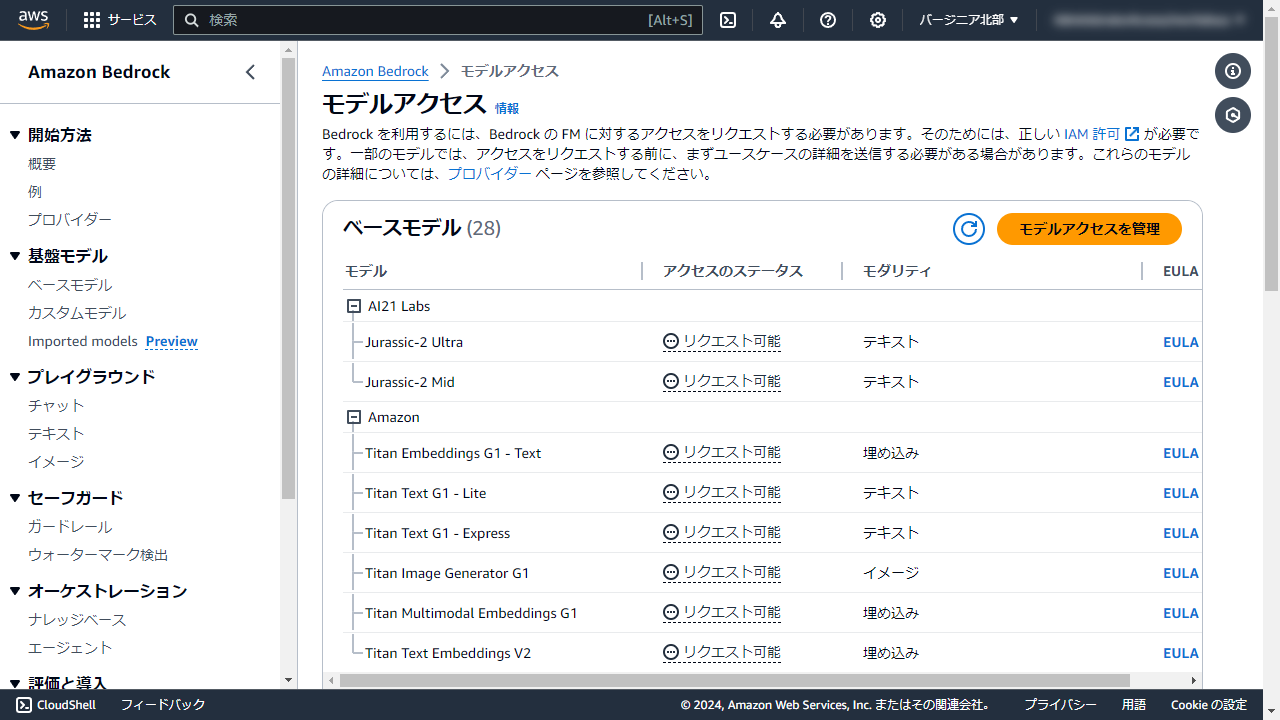The height and width of the screenshot is (720, 1280).
Task: Collapse the Amazon Bedrock sidebar with the chevron
Action: pos(250,72)
